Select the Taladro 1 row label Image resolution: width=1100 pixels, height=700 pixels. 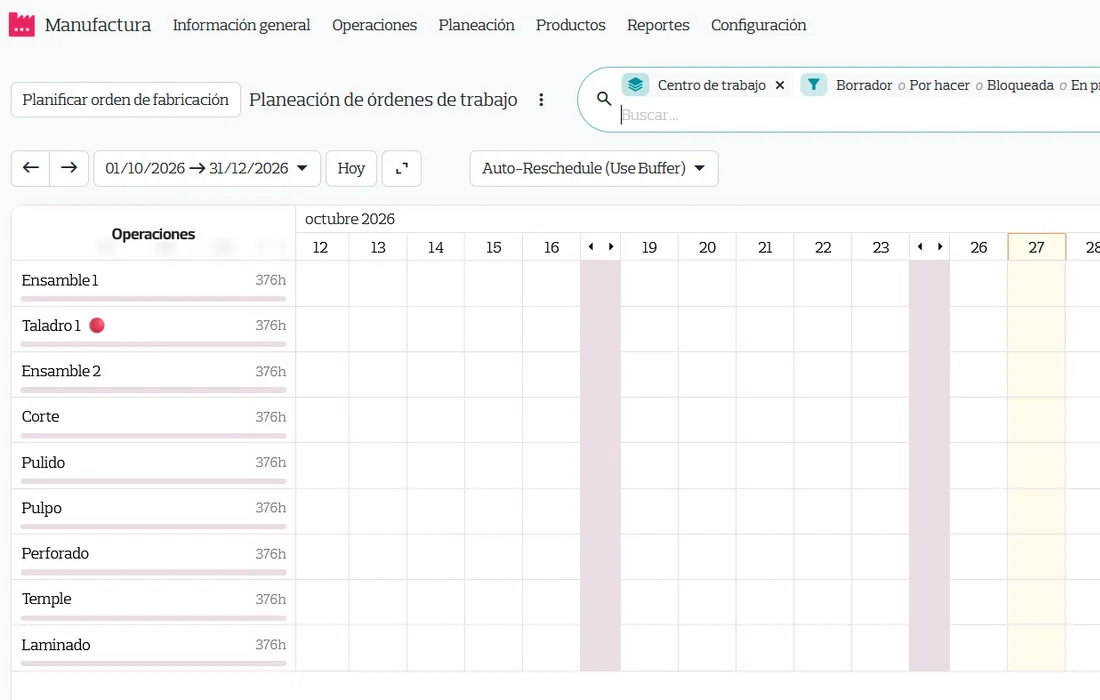pos(51,325)
